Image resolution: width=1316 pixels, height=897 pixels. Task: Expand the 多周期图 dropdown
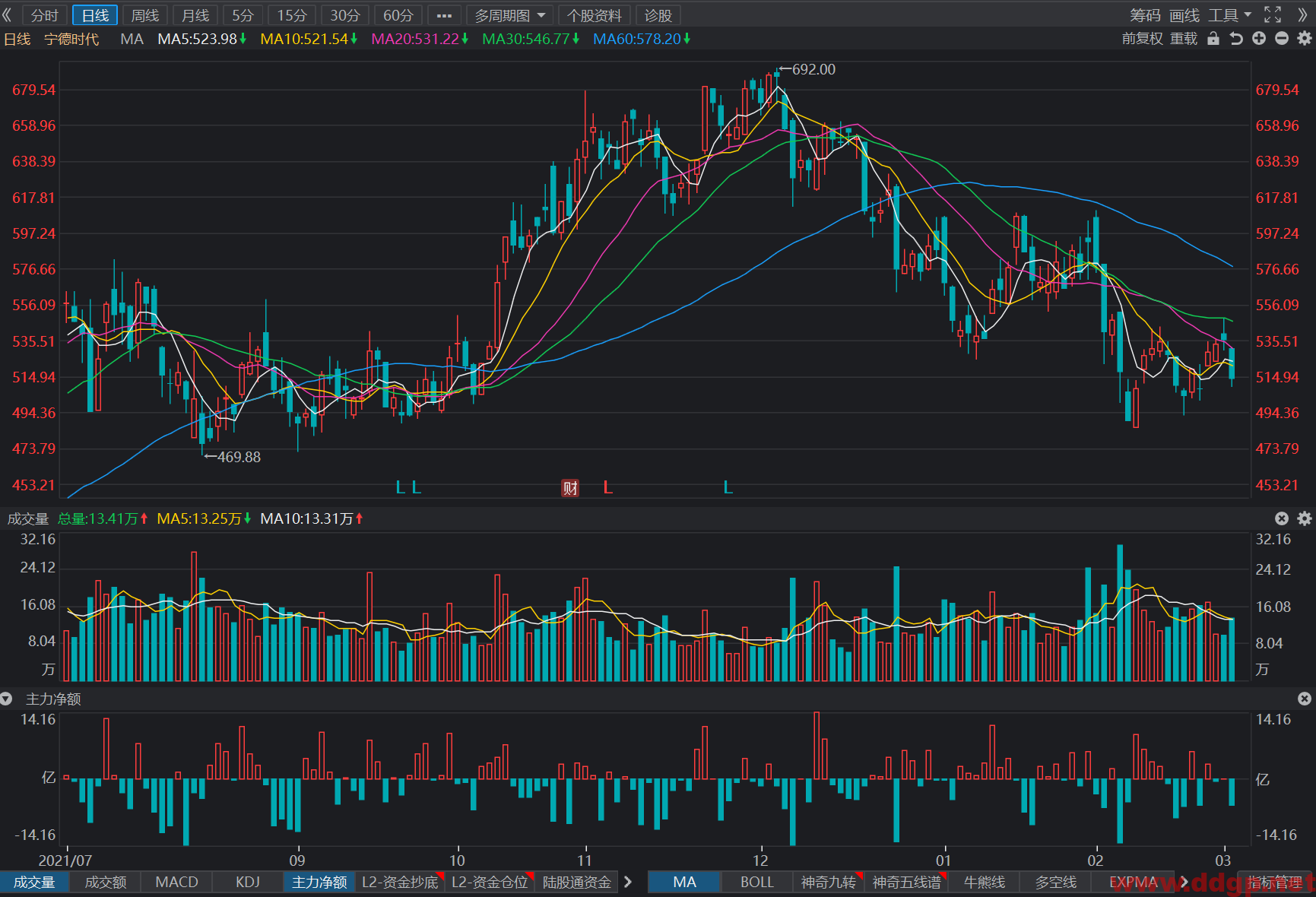pos(509,15)
